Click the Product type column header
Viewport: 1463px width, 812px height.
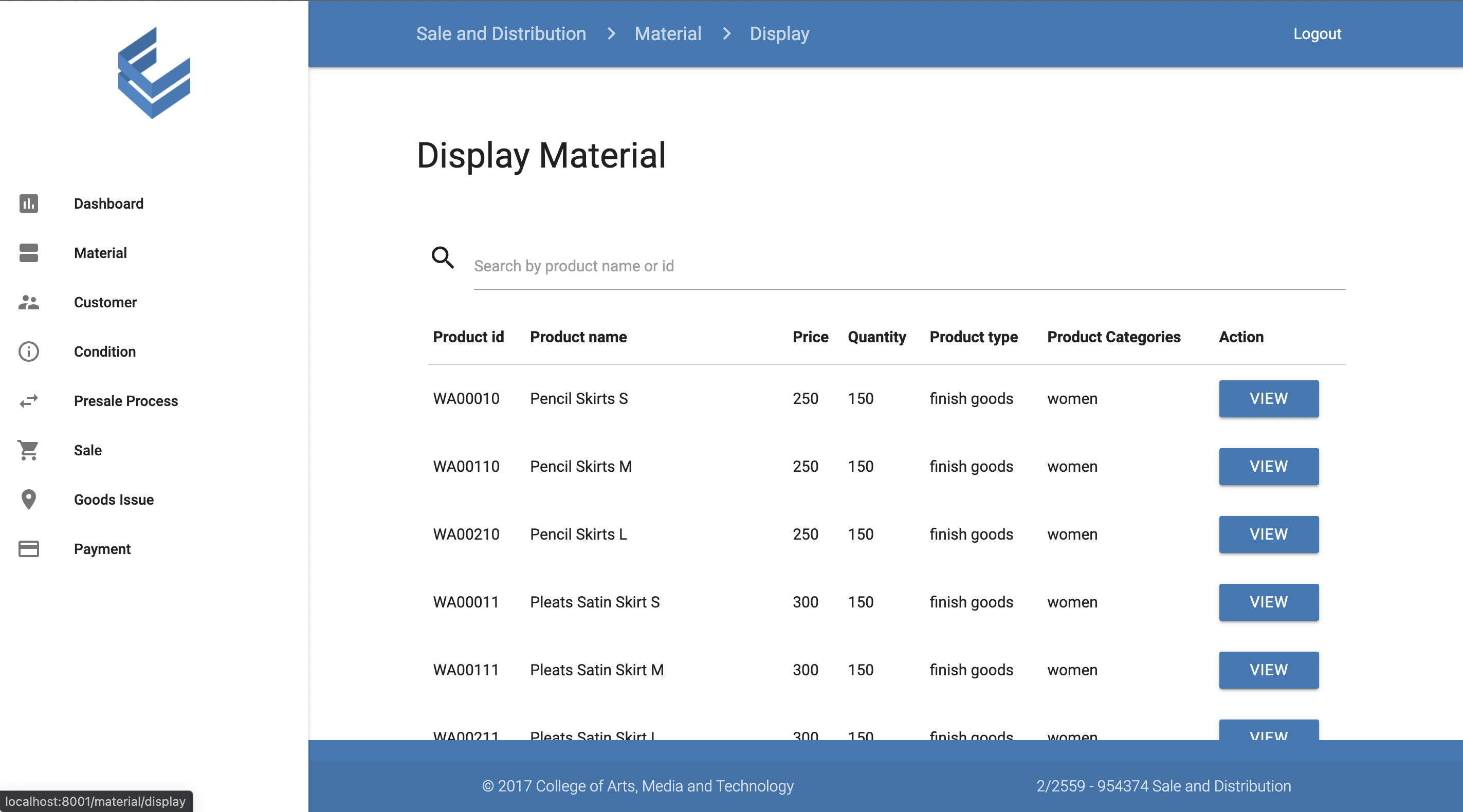(x=974, y=337)
